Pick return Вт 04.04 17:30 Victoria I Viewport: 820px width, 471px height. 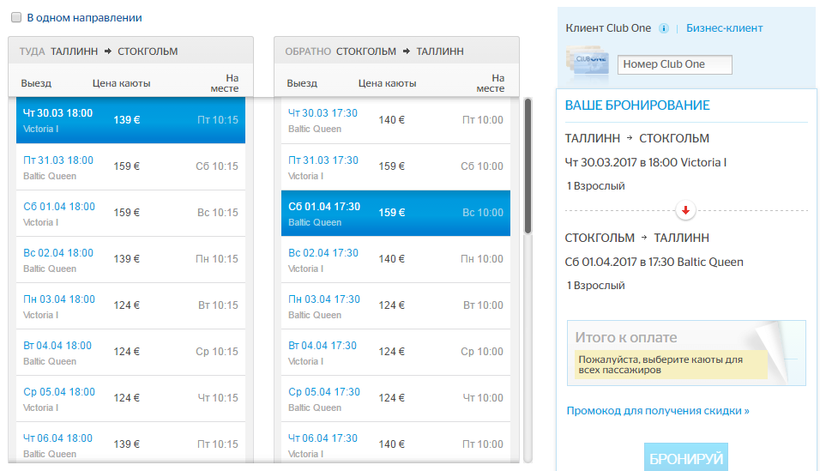click(395, 351)
